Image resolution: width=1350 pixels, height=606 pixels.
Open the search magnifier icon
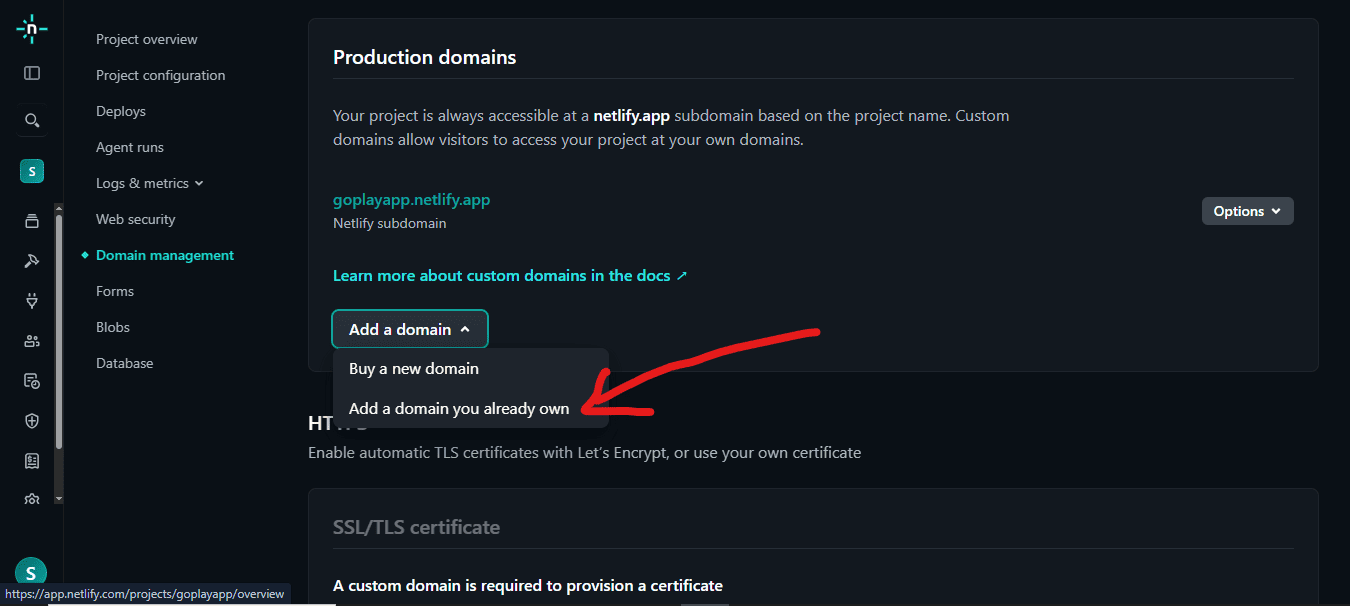tap(32, 121)
